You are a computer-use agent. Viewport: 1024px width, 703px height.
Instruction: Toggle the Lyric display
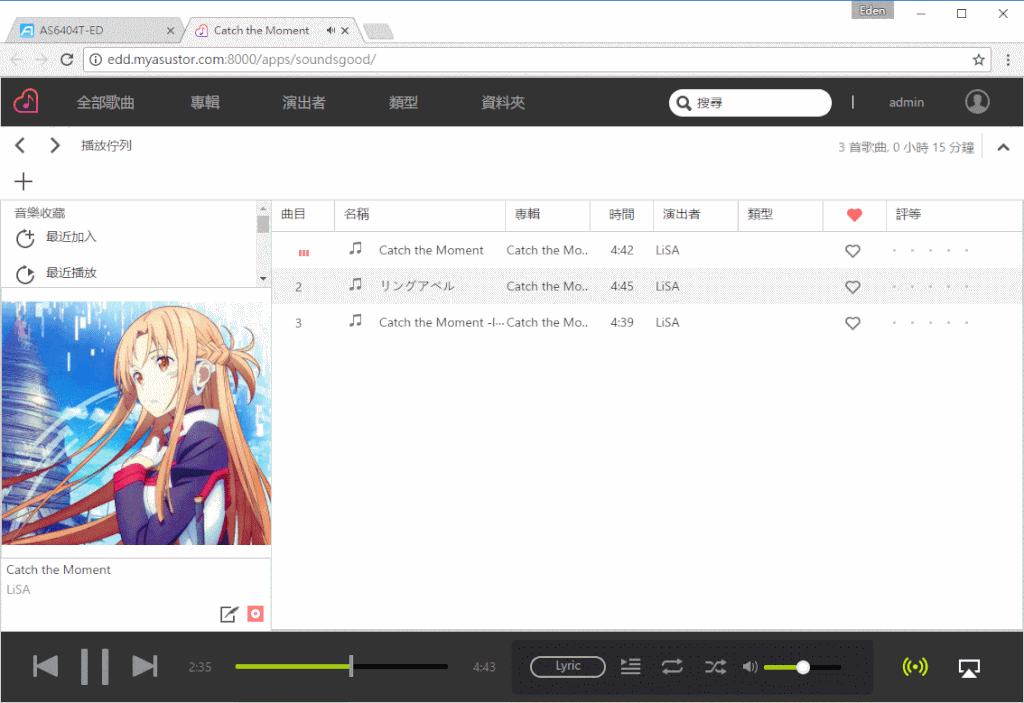(568, 666)
